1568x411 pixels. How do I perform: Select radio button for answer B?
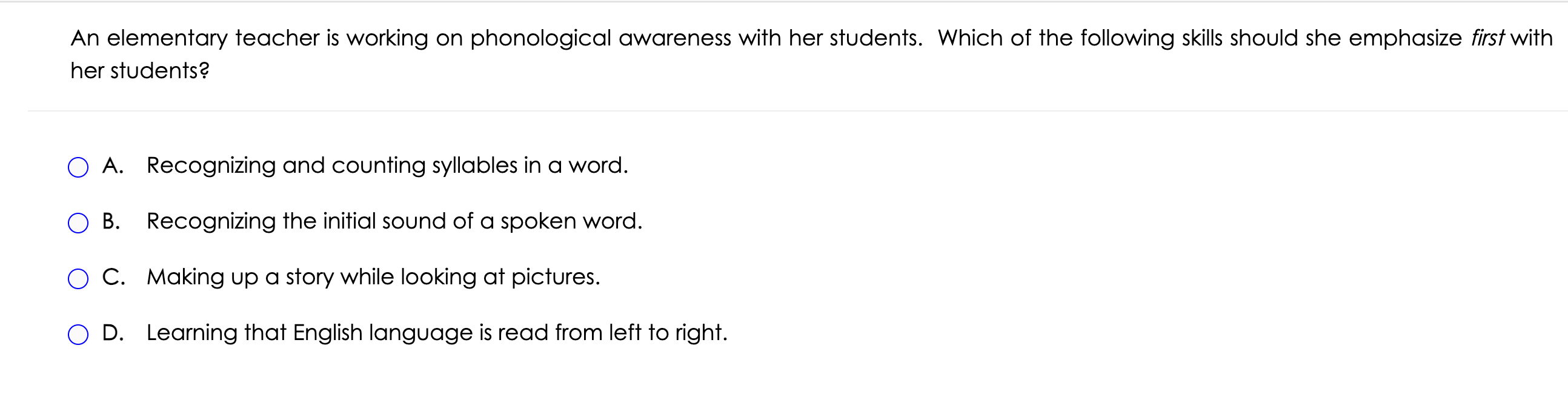coord(78,223)
